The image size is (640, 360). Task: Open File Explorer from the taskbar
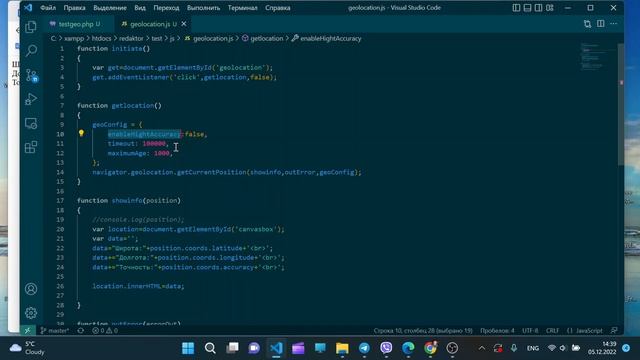click(342, 348)
